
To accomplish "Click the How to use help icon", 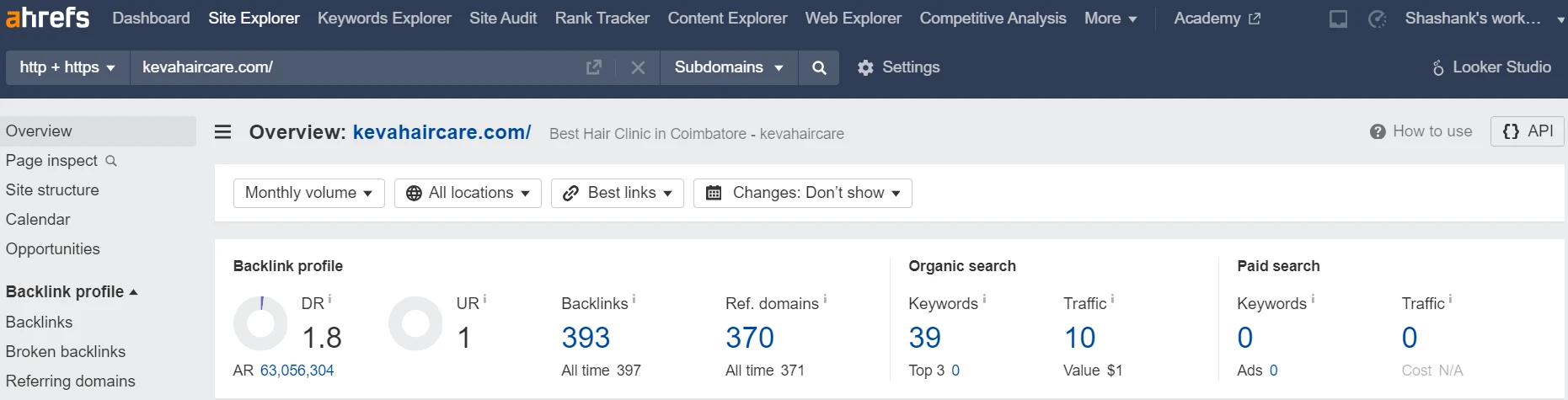I will tap(1378, 131).
